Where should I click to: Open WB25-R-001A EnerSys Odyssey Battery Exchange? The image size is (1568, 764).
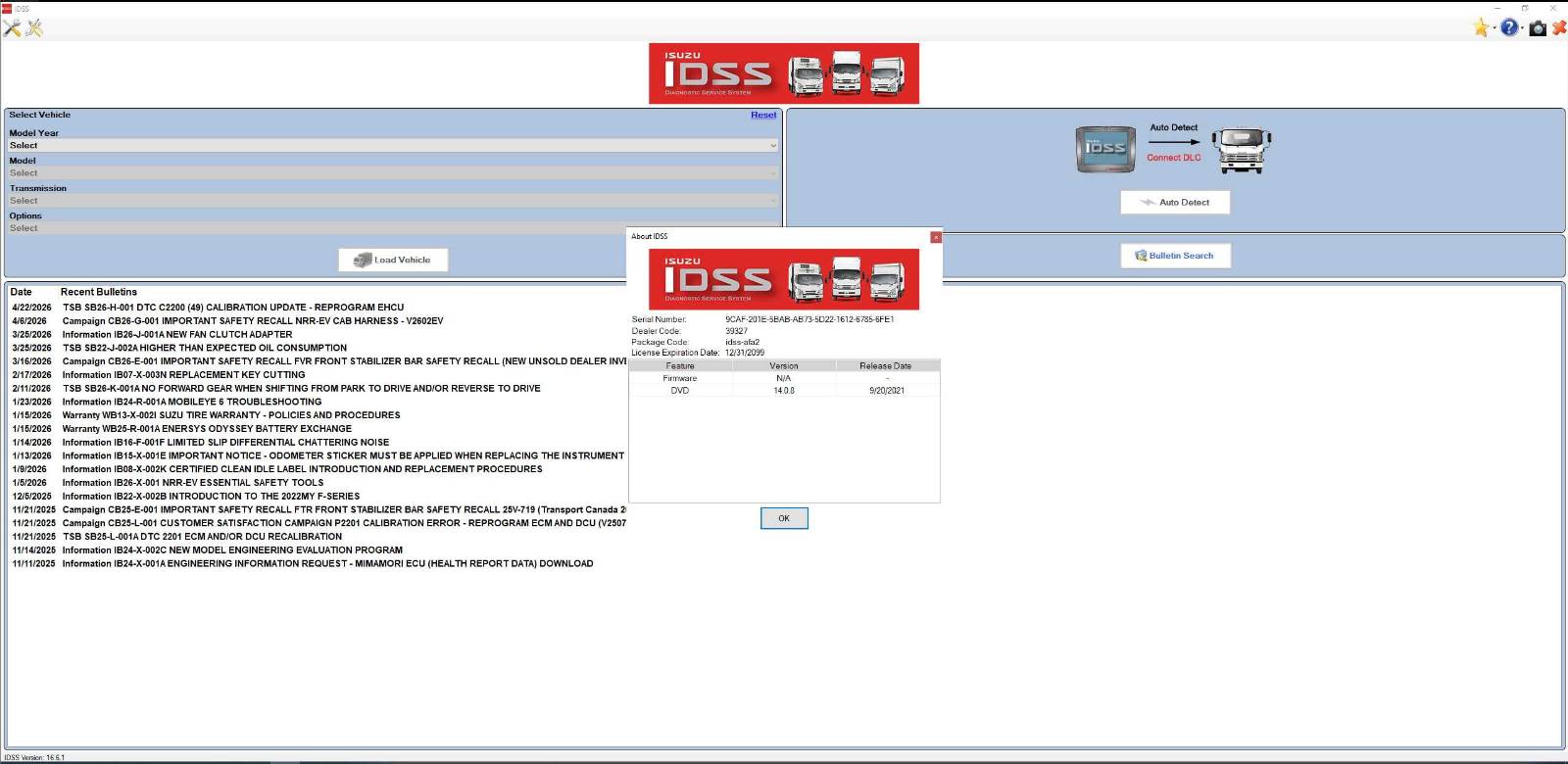pos(207,429)
